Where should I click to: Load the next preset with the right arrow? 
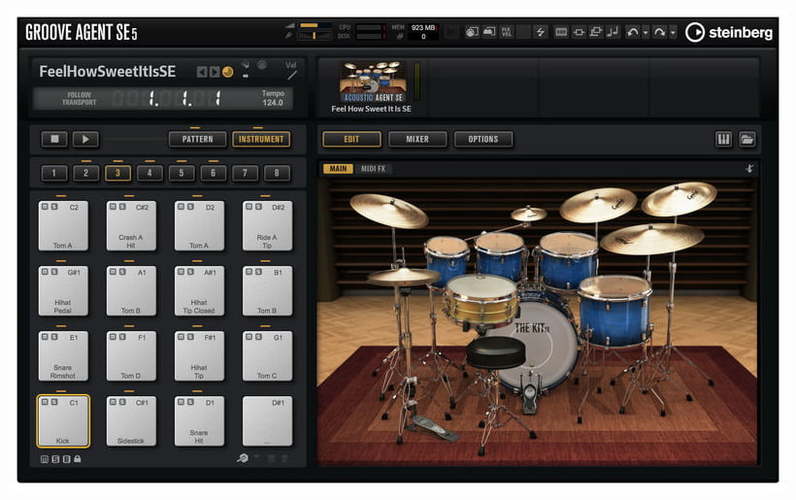click(214, 72)
